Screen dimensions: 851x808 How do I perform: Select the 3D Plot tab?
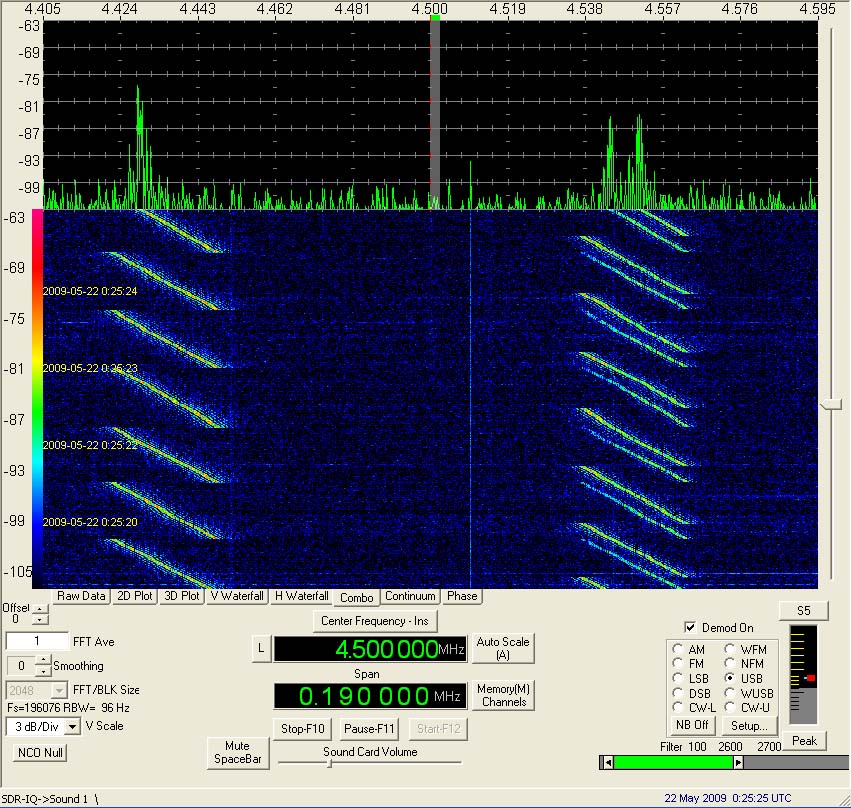[181, 596]
